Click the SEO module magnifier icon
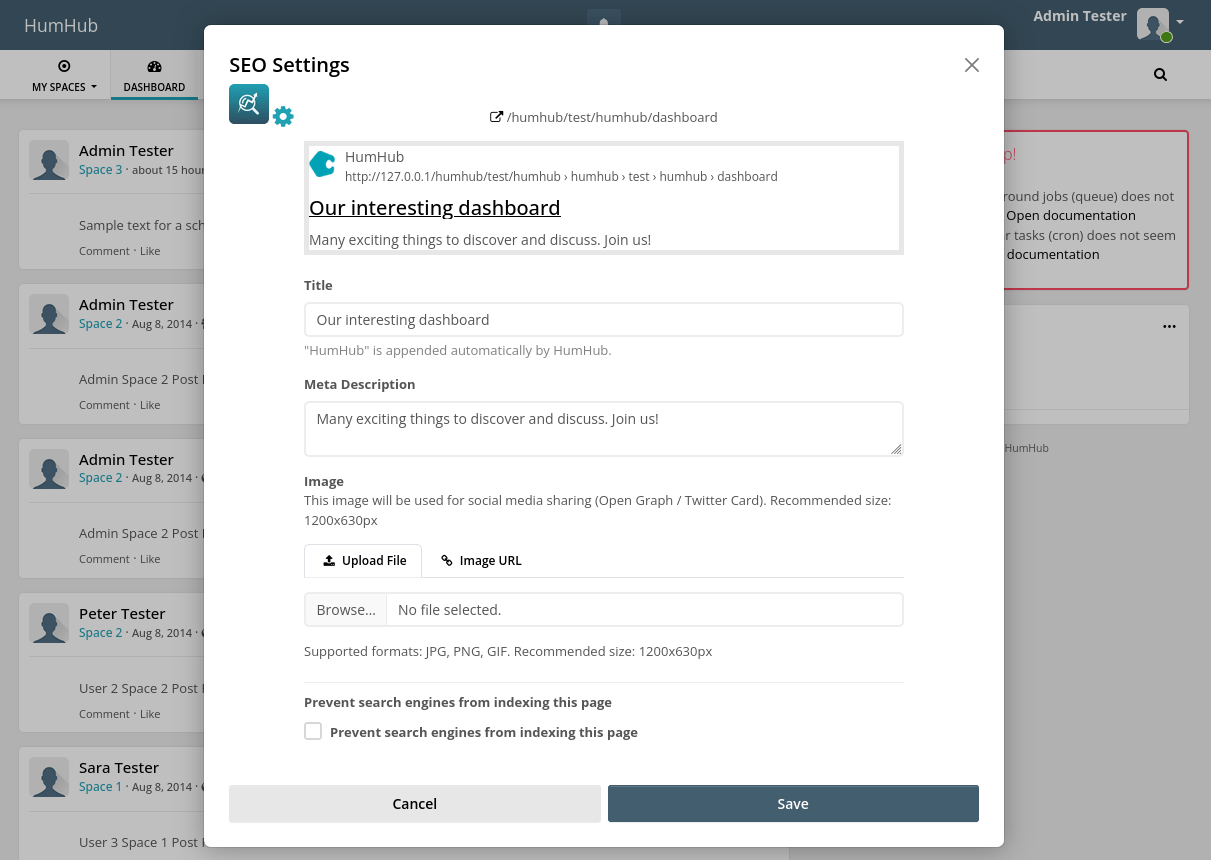Screen dimensions: 1211x860 click(248, 104)
